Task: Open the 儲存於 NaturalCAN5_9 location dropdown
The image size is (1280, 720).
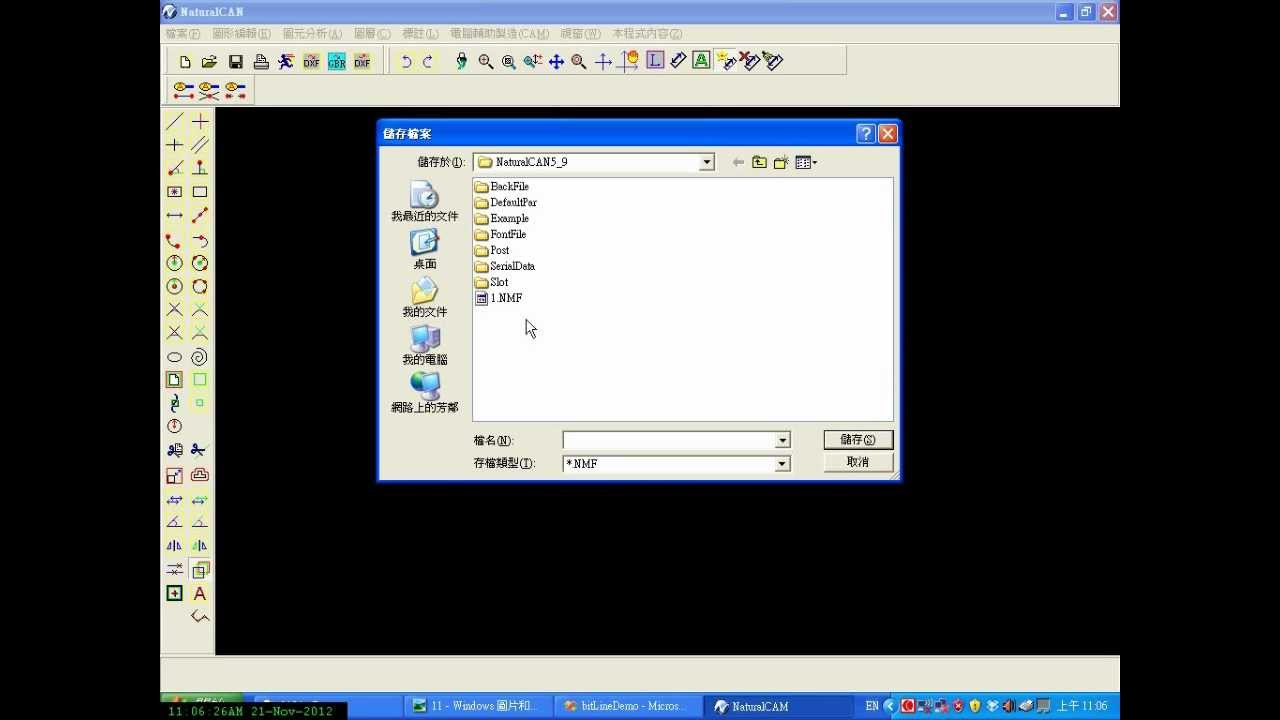Action: tap(707, 162)
